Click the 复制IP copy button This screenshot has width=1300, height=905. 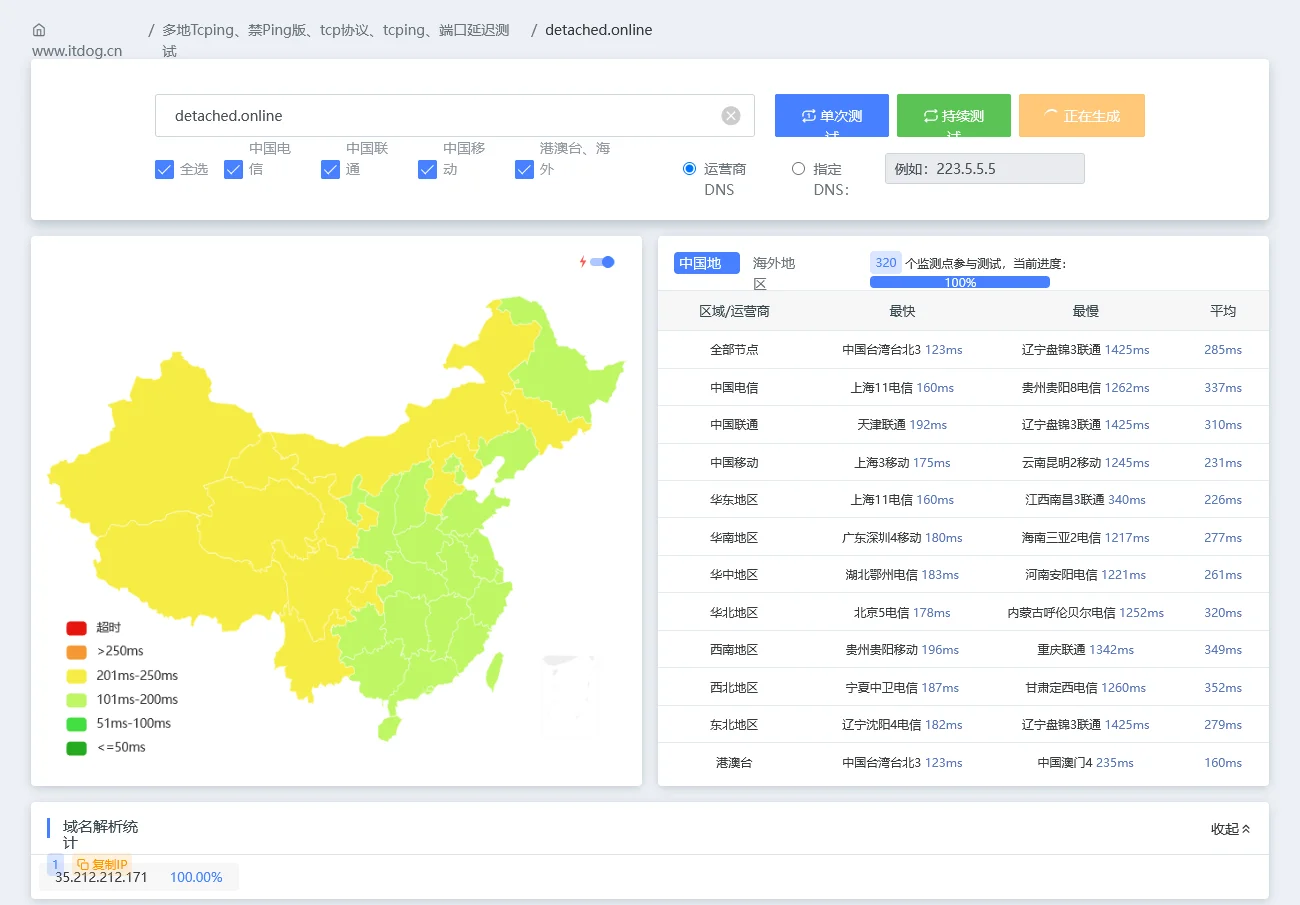click(102, 864)
